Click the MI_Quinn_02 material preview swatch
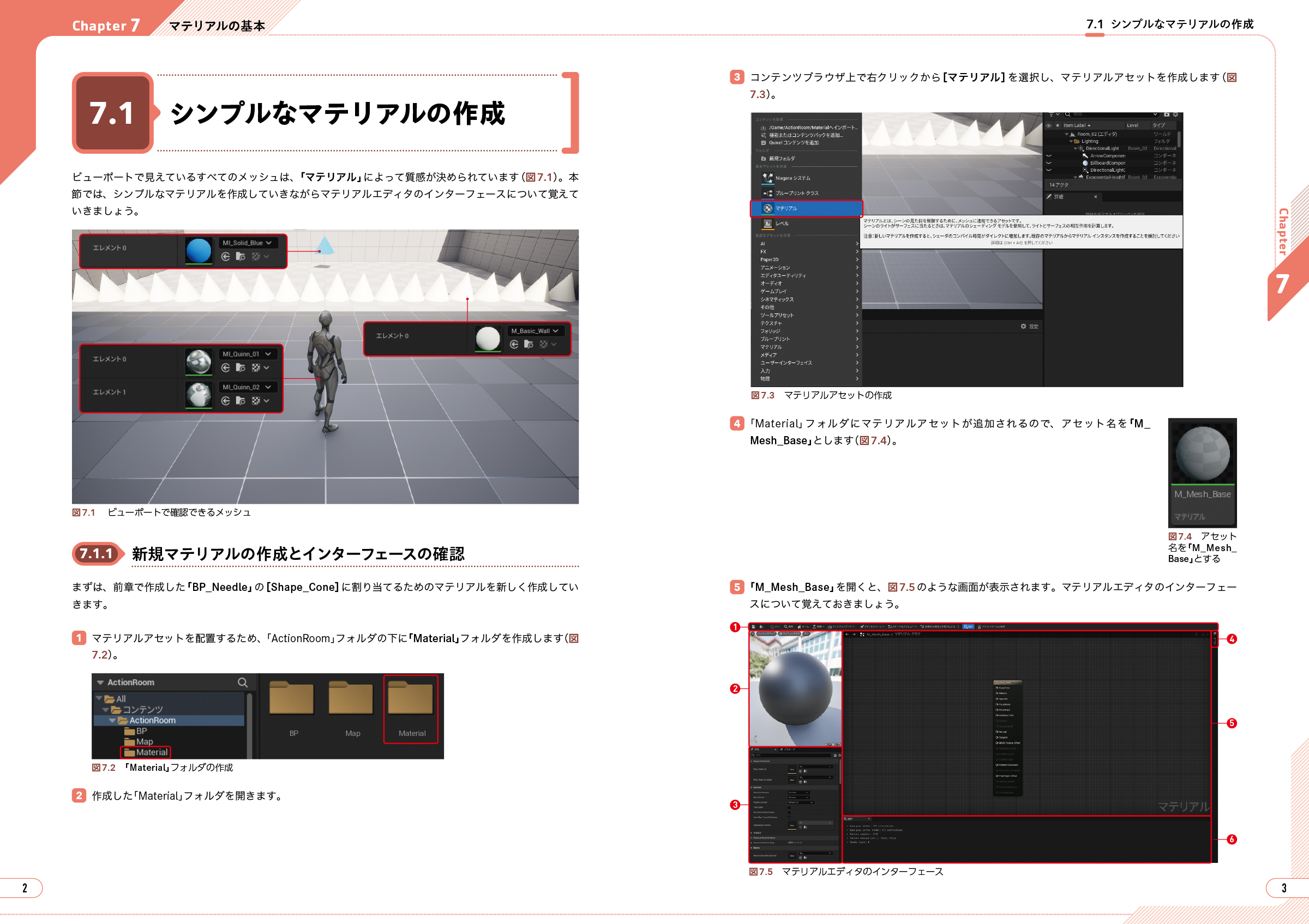The height and width of the screenshot is (924, 1309). click(199, 394)
